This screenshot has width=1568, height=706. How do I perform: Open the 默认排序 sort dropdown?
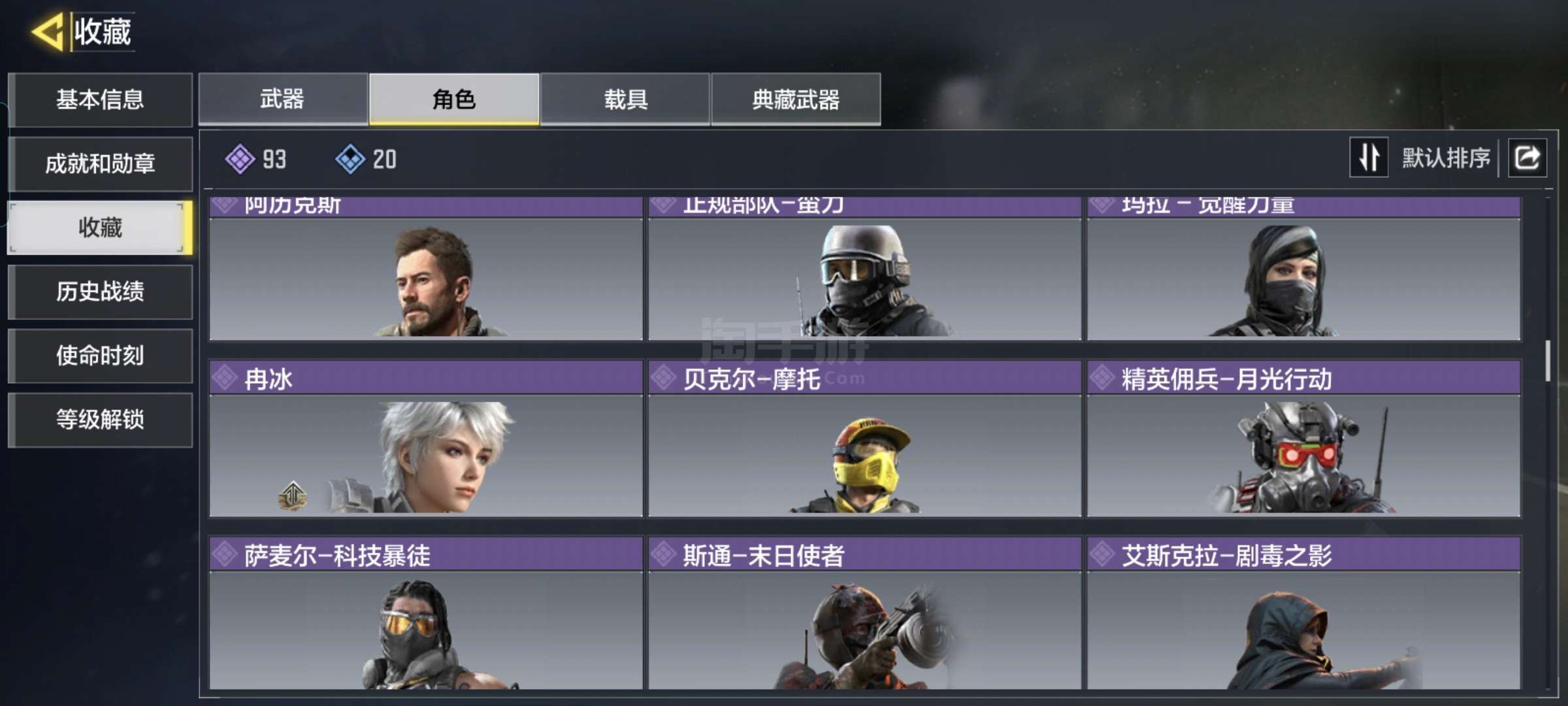(x=1446, y=158)
